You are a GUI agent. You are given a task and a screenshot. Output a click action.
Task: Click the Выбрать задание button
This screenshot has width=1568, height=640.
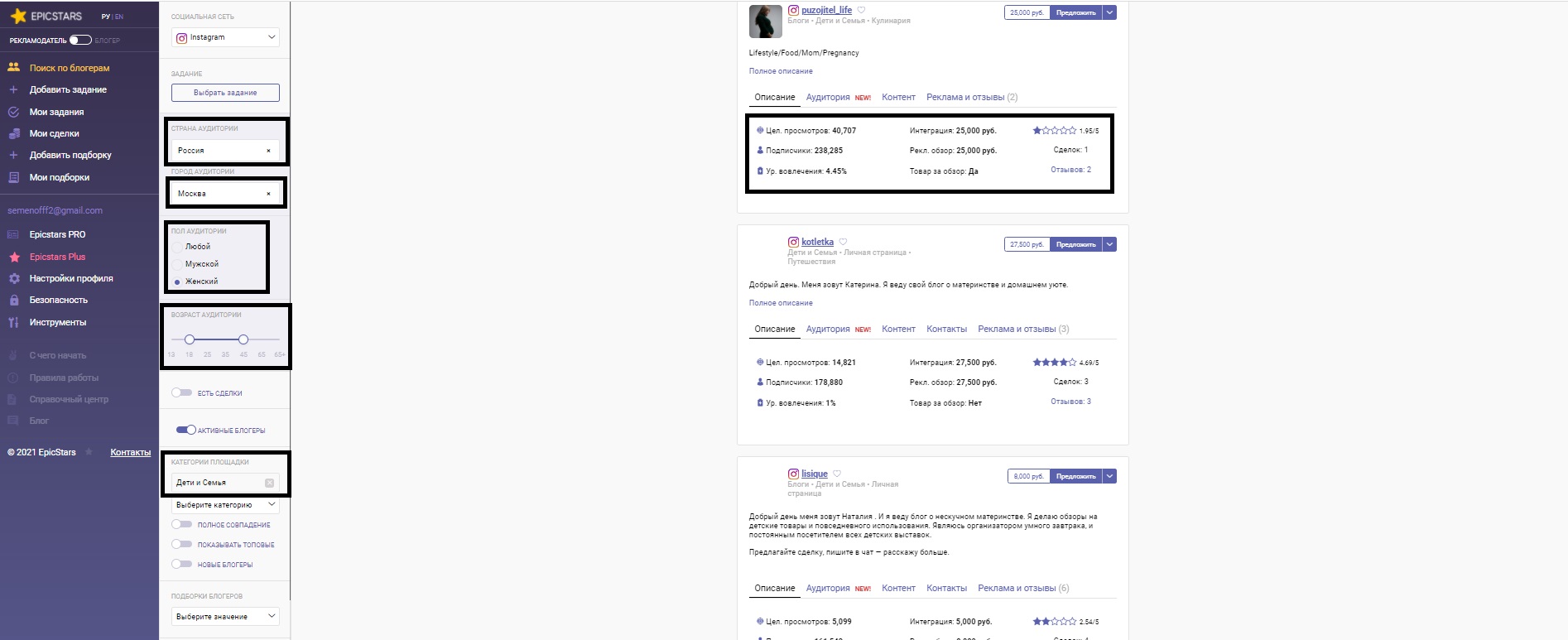click(225, 93)
